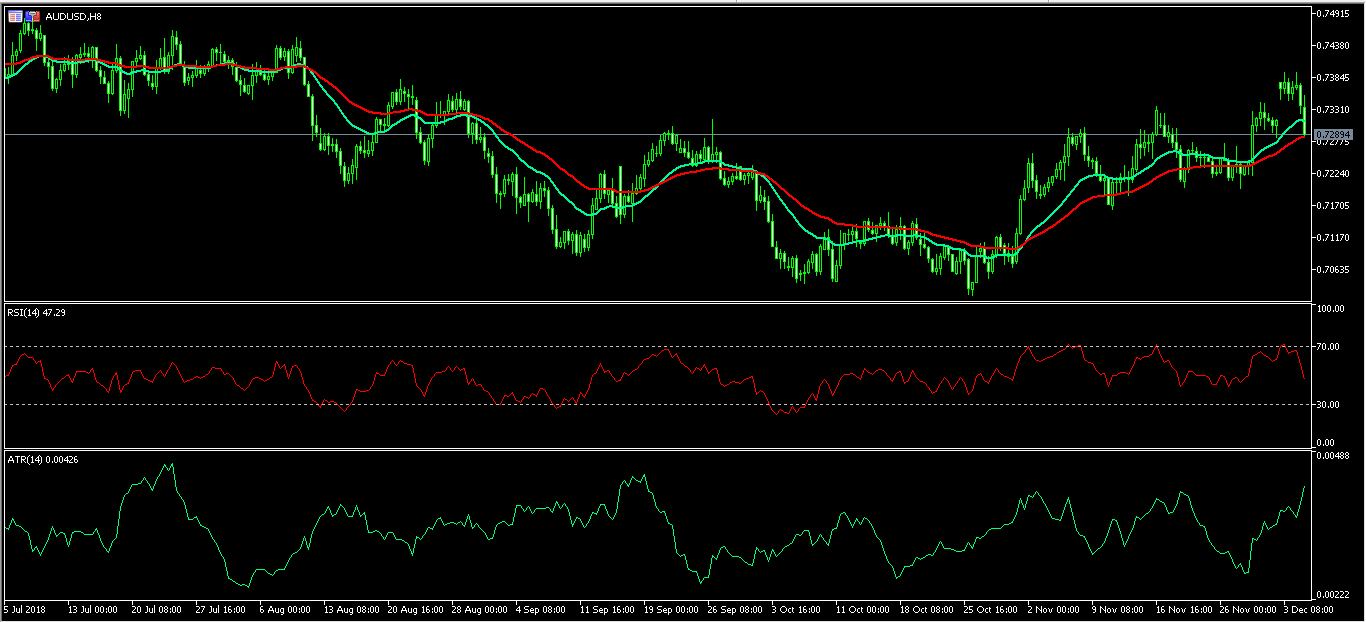Click the AUDUSD,H8 chart title
Image resolution: width=1366 pixels, height=622 pixels.
[x=73, y=16]
